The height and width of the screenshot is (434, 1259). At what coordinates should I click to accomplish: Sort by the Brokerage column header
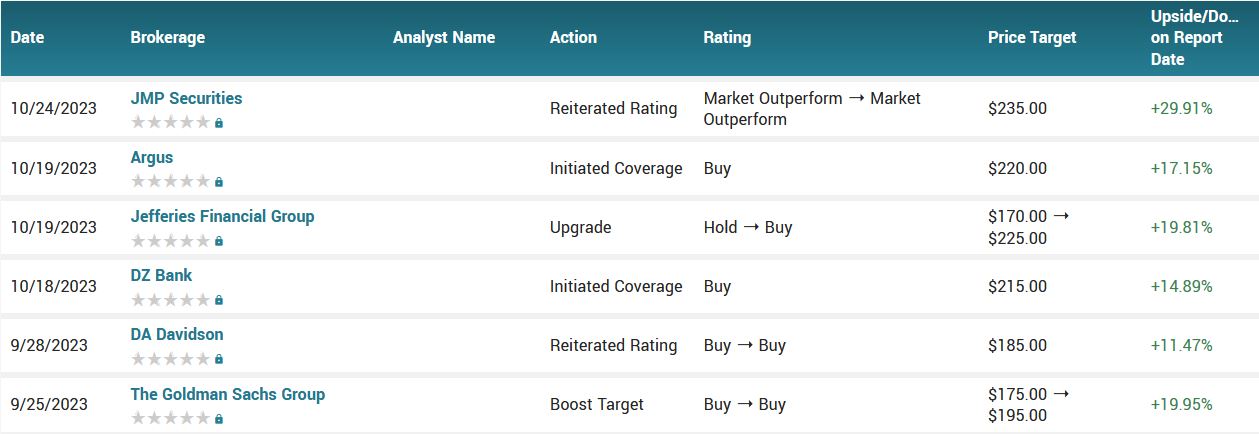coord(168,37)
